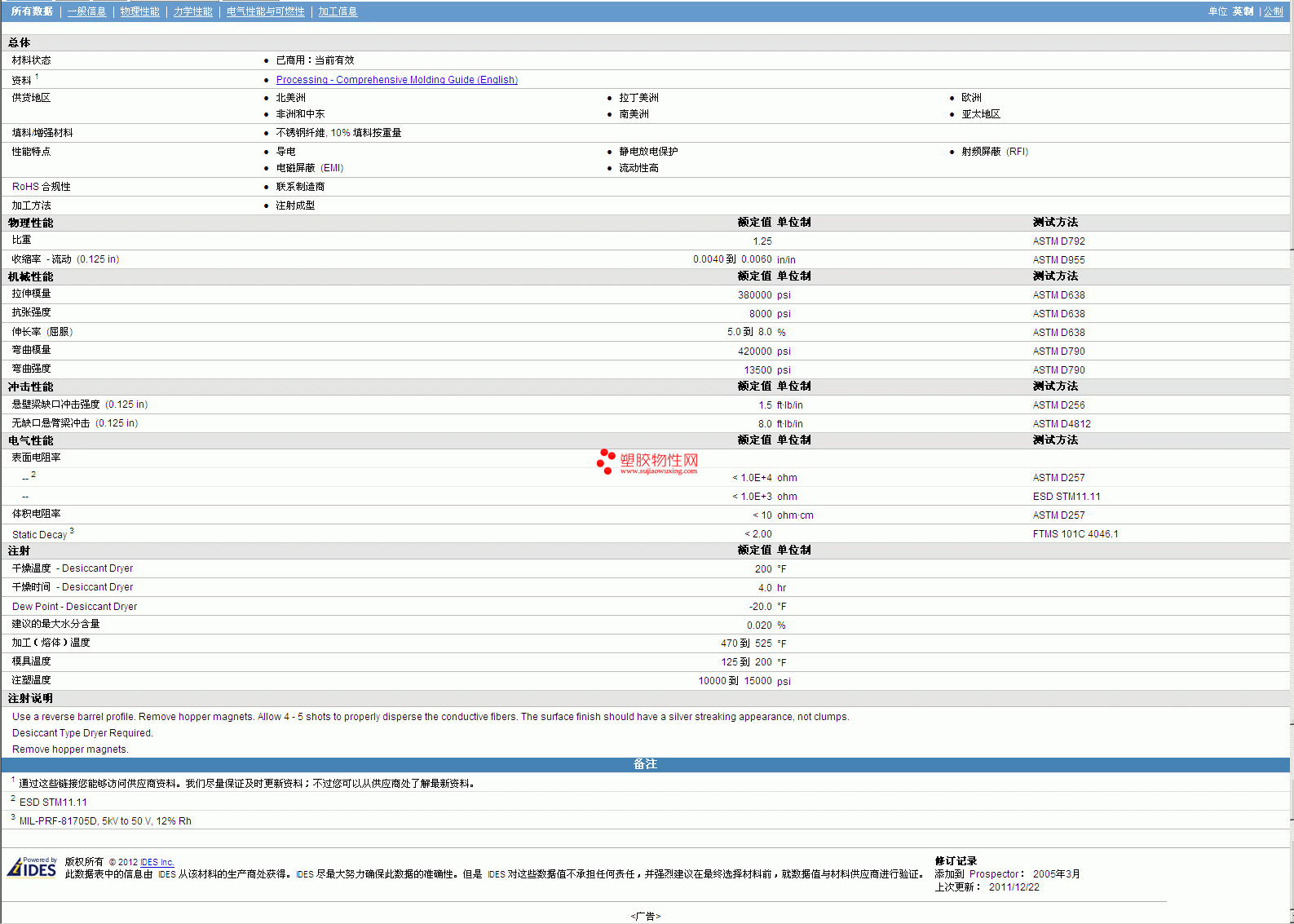Viewport: 1294px width, 924px height.
Task: Click the 不锈钢纤维 filler description
Action: click(x=338, y=133)
